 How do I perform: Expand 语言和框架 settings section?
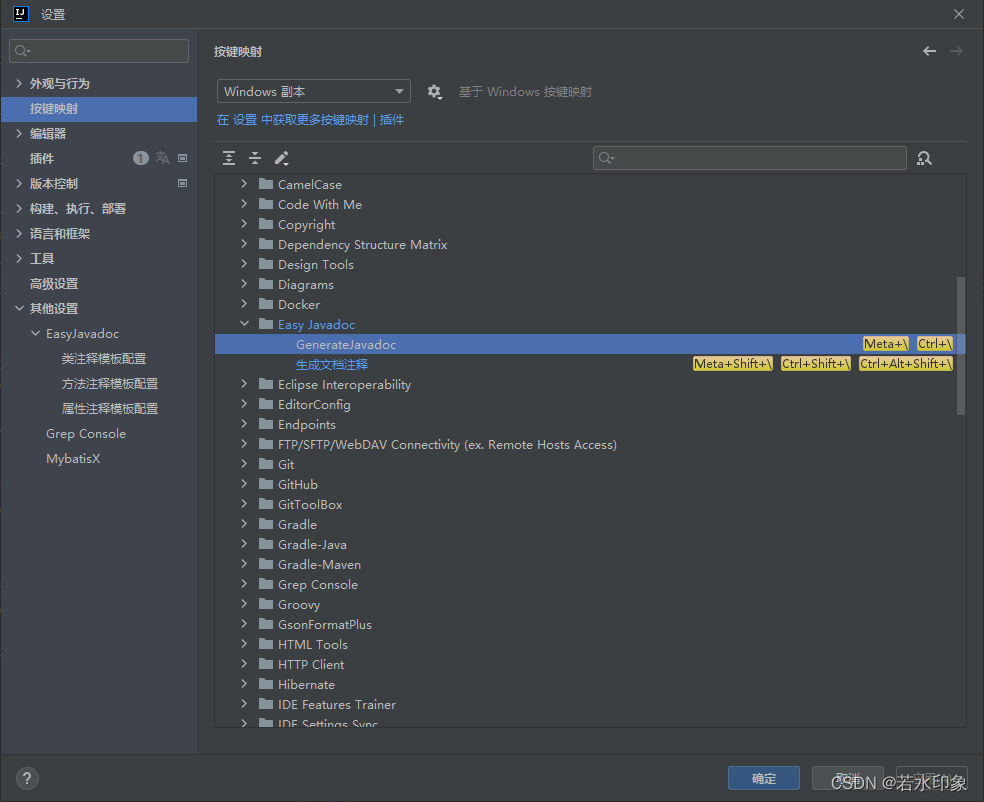(x=19, y=233)
